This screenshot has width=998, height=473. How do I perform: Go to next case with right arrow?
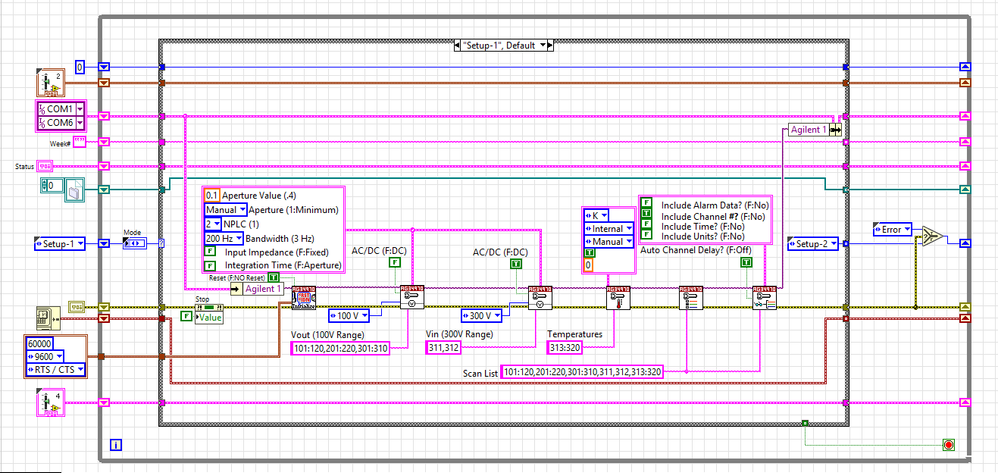[550, 45]
